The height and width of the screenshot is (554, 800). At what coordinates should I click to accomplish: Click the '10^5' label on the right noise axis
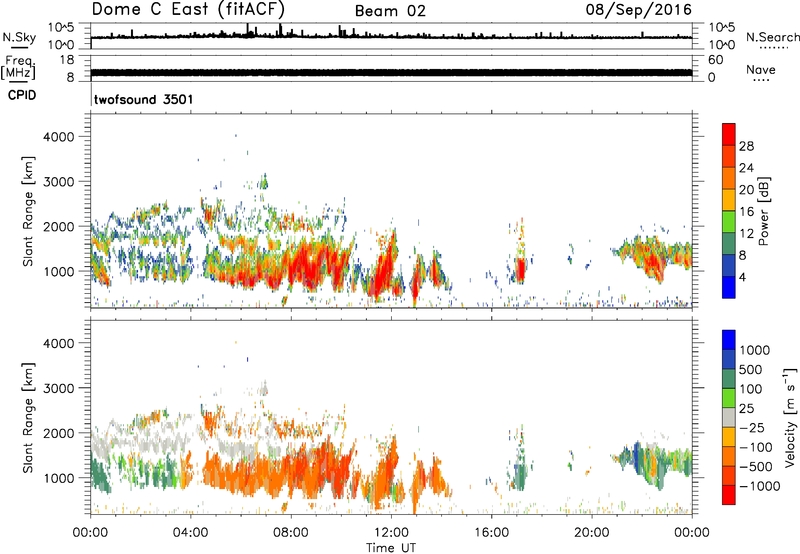722,27
